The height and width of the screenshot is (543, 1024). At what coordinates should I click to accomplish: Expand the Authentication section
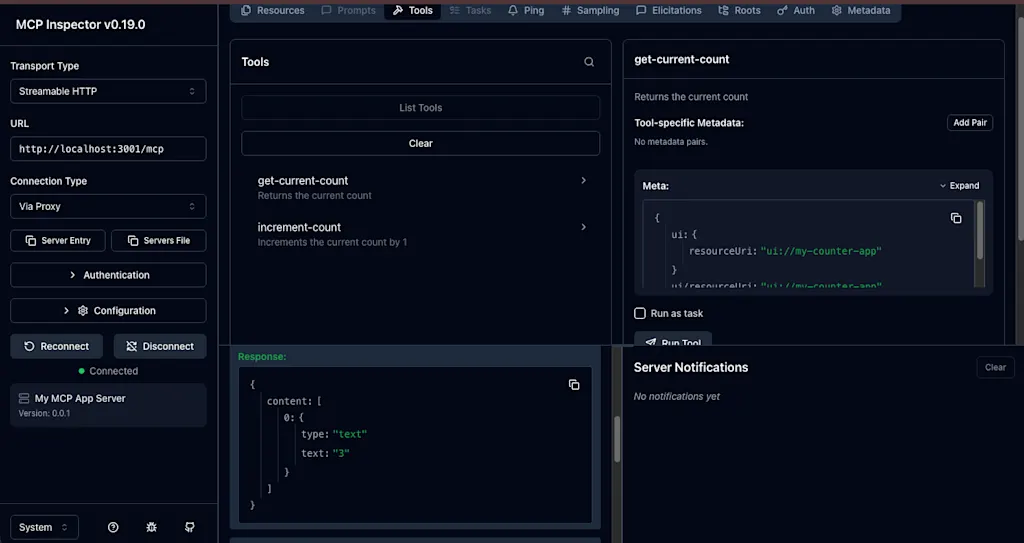point(108,275)
